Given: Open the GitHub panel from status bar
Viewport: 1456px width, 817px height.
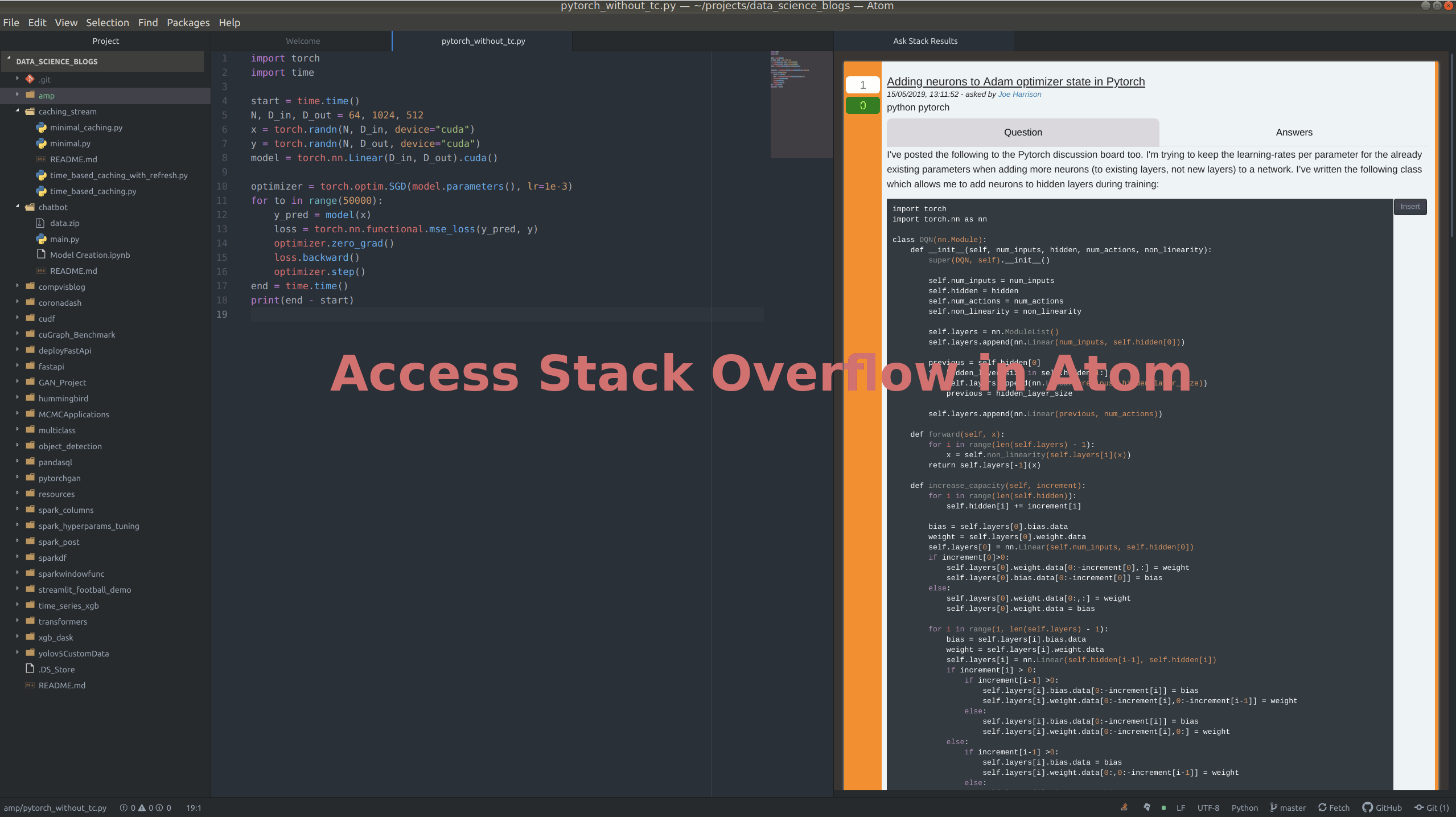Looking at the screenshot, I should (1382, 808).
